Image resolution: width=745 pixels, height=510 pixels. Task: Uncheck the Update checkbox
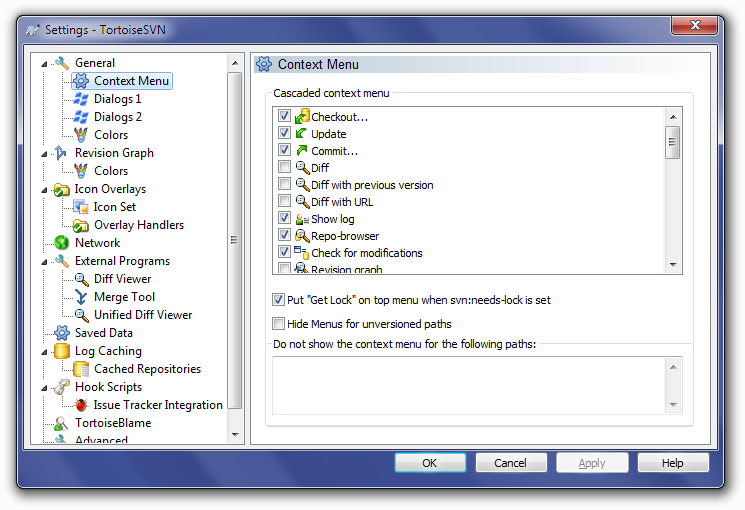284,133
